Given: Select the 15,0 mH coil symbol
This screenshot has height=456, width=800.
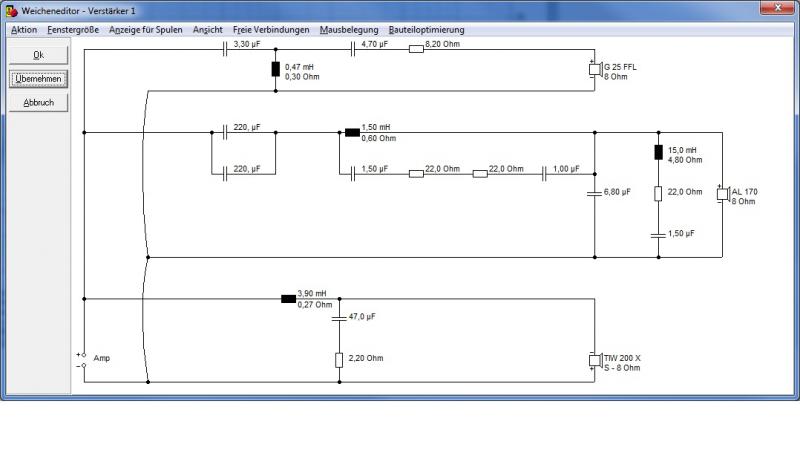Looking at the screenshot, I should (658, 152).
